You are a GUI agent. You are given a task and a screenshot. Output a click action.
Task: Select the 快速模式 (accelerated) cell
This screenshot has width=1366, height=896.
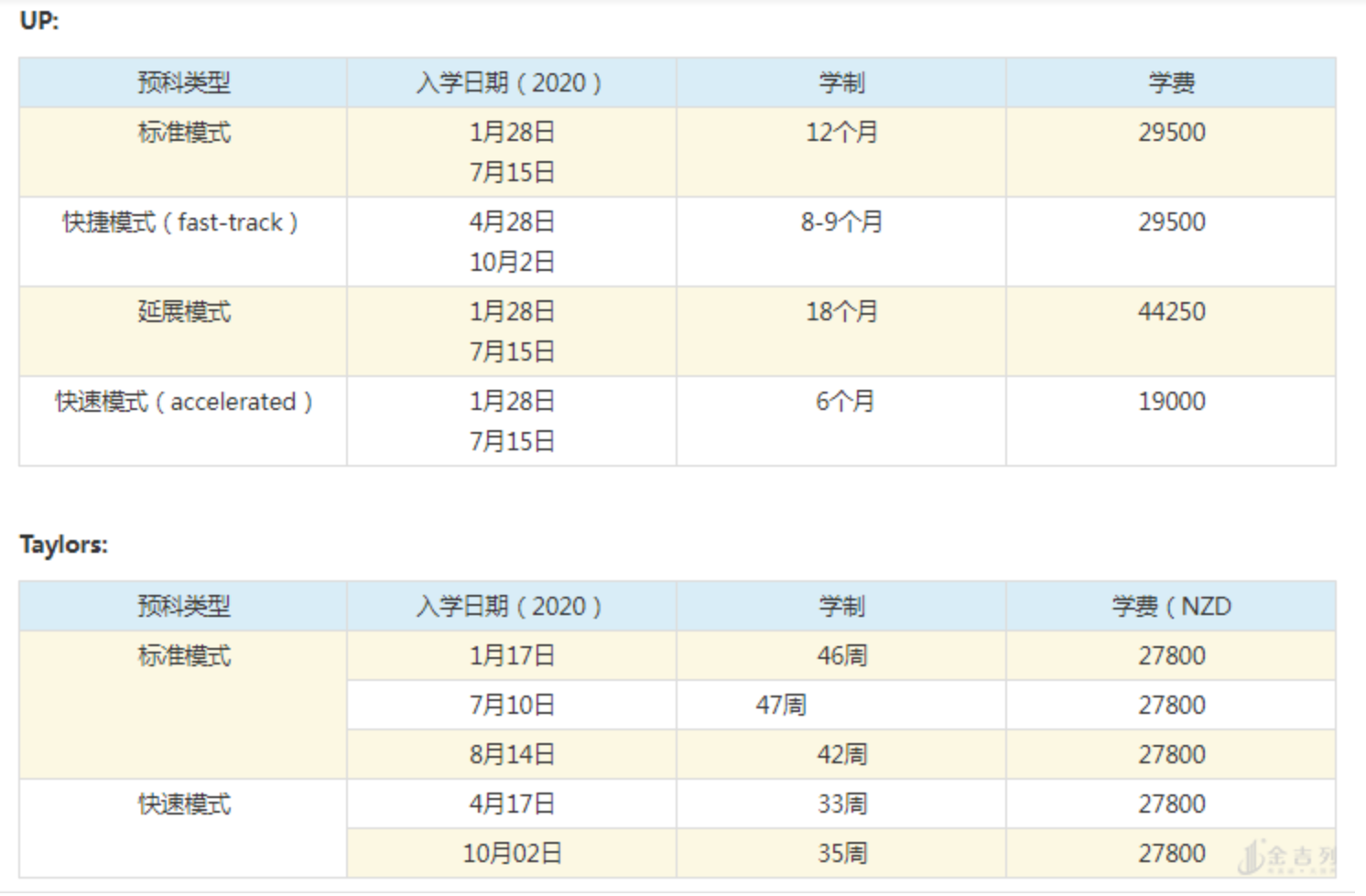183,402
